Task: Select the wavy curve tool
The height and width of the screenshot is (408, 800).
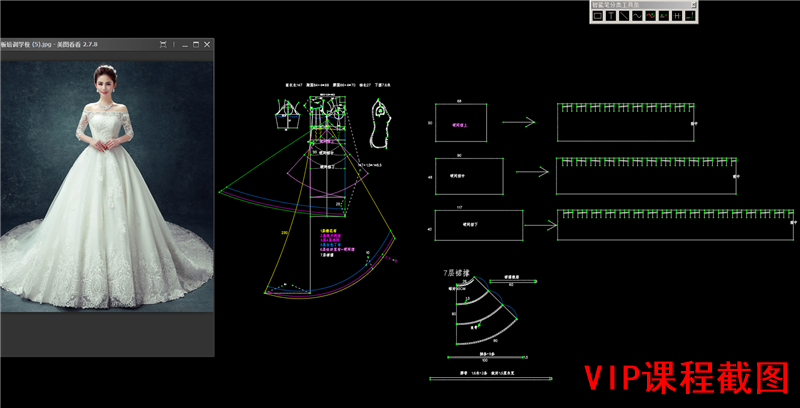Action: pyautogui.click(x=637, y=16)
